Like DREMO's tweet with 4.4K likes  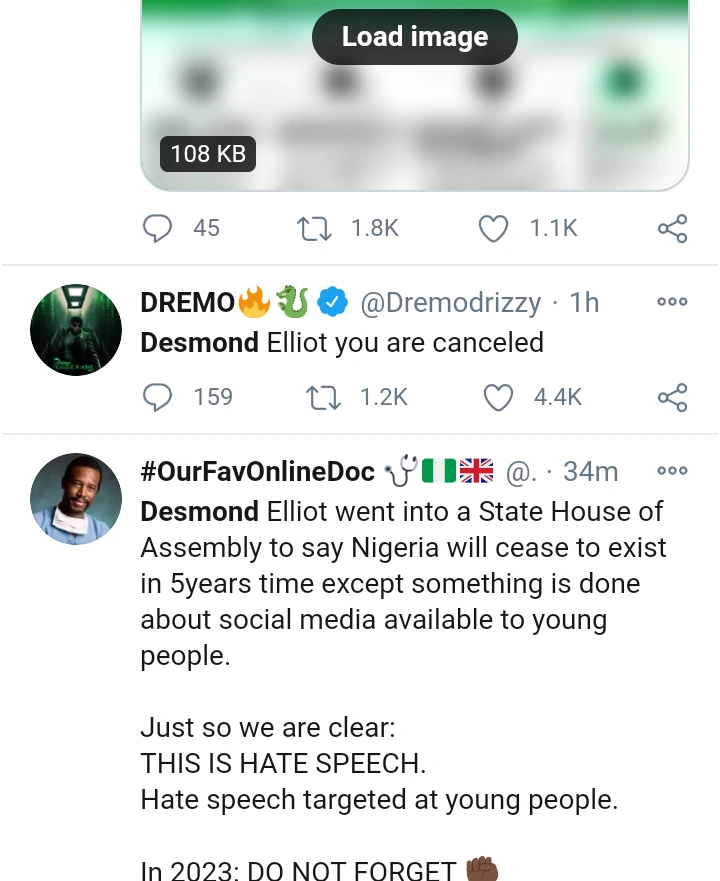[x=498, y=397]
